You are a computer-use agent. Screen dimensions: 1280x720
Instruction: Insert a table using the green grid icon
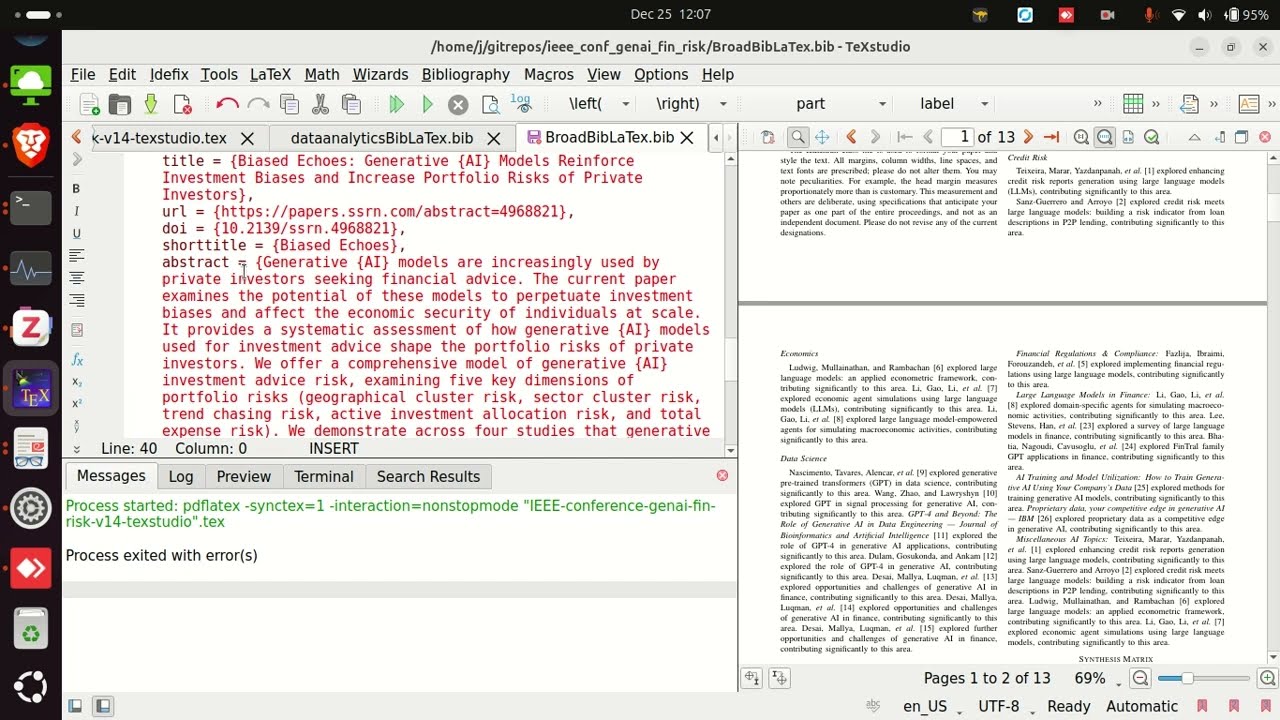point(1133,104)
